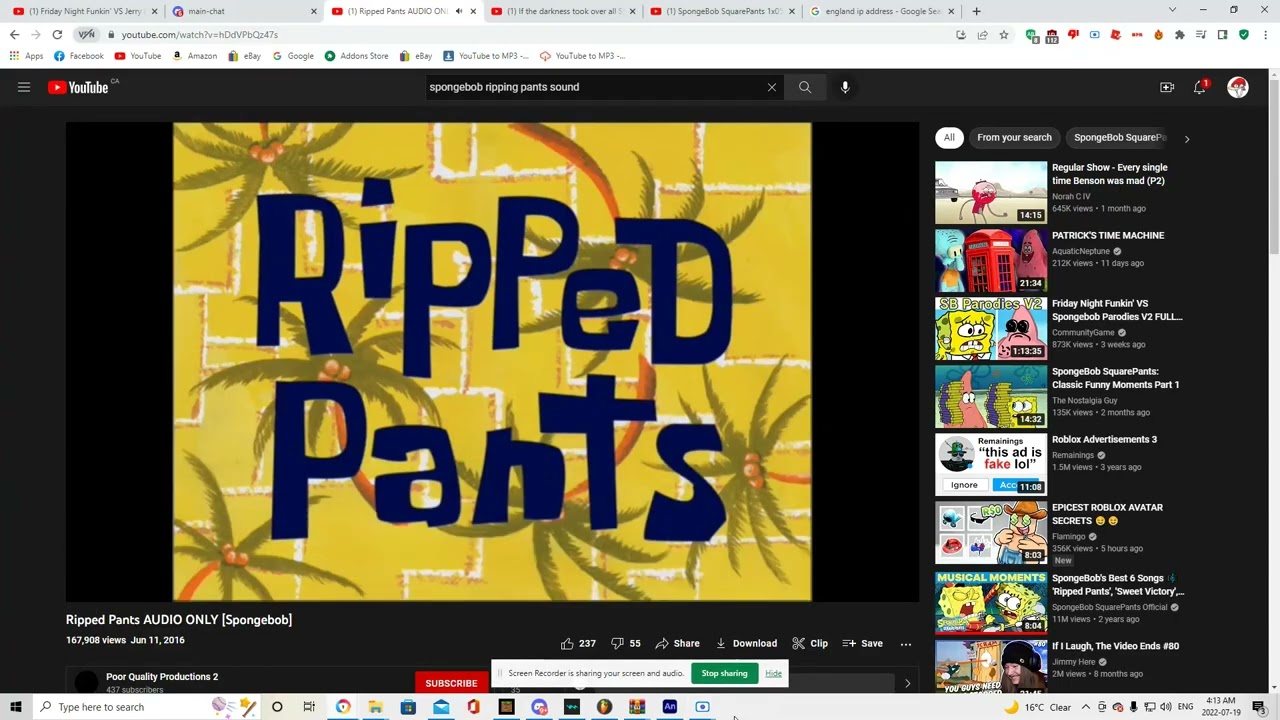This screenshot has height=720, width=1280.
Task: Open the Amazon bookmark
Action: coord(194,56)
